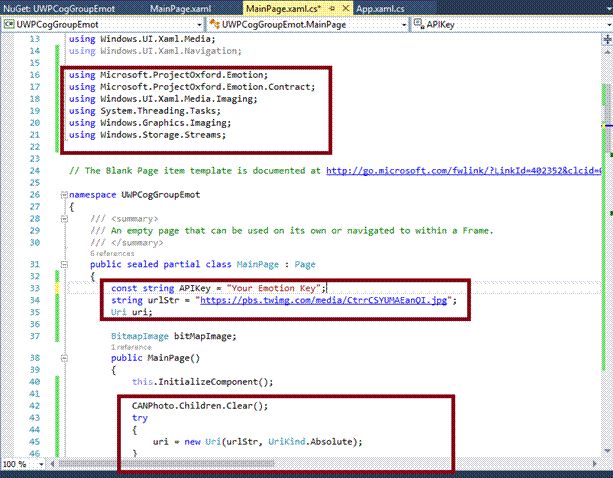Click the line number 24
This screenshot has height=478, width=613.
coord(35,171)
